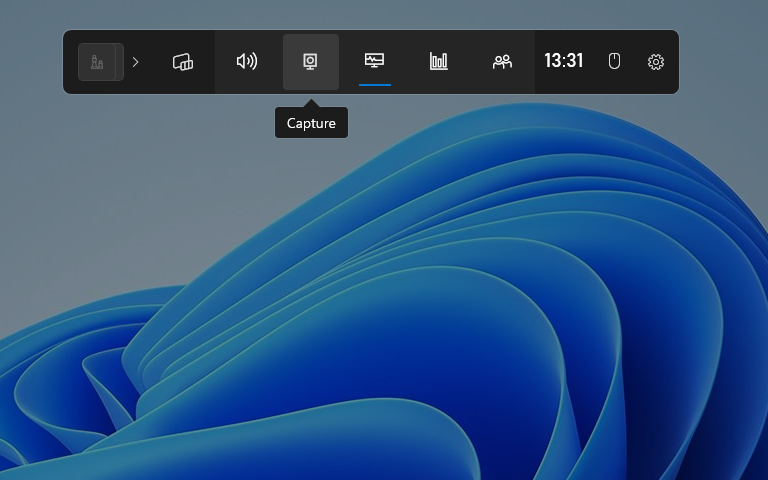Open the Resources bar chart icon
The image size is (768, 480).
[x=438, y=61]
